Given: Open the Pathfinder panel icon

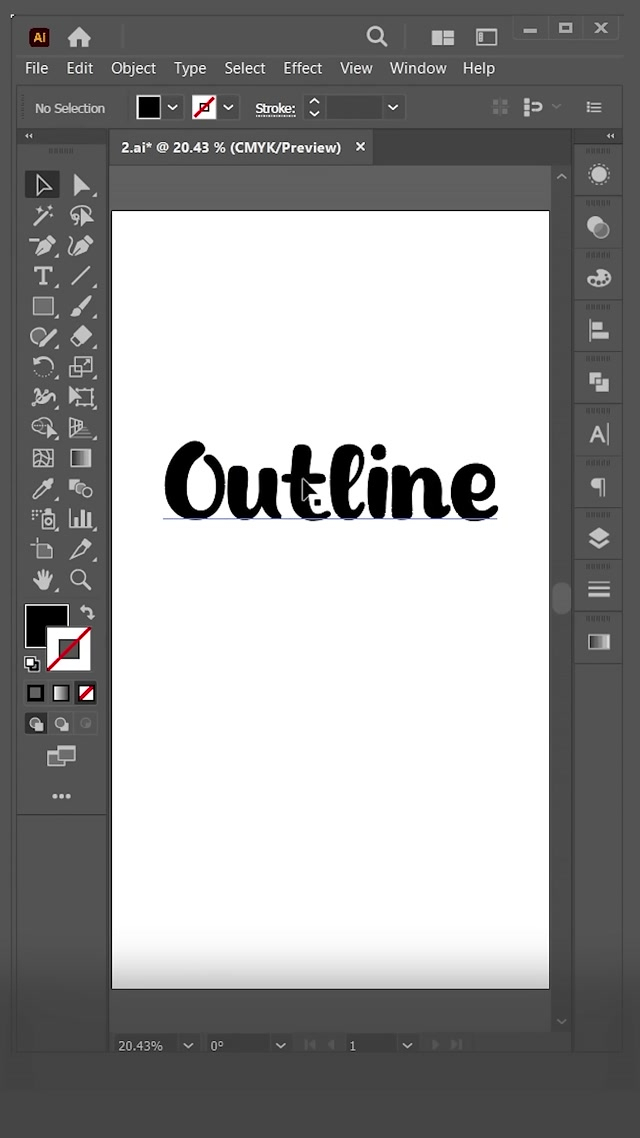Looking at the screenshot, I should coord(598,382).
